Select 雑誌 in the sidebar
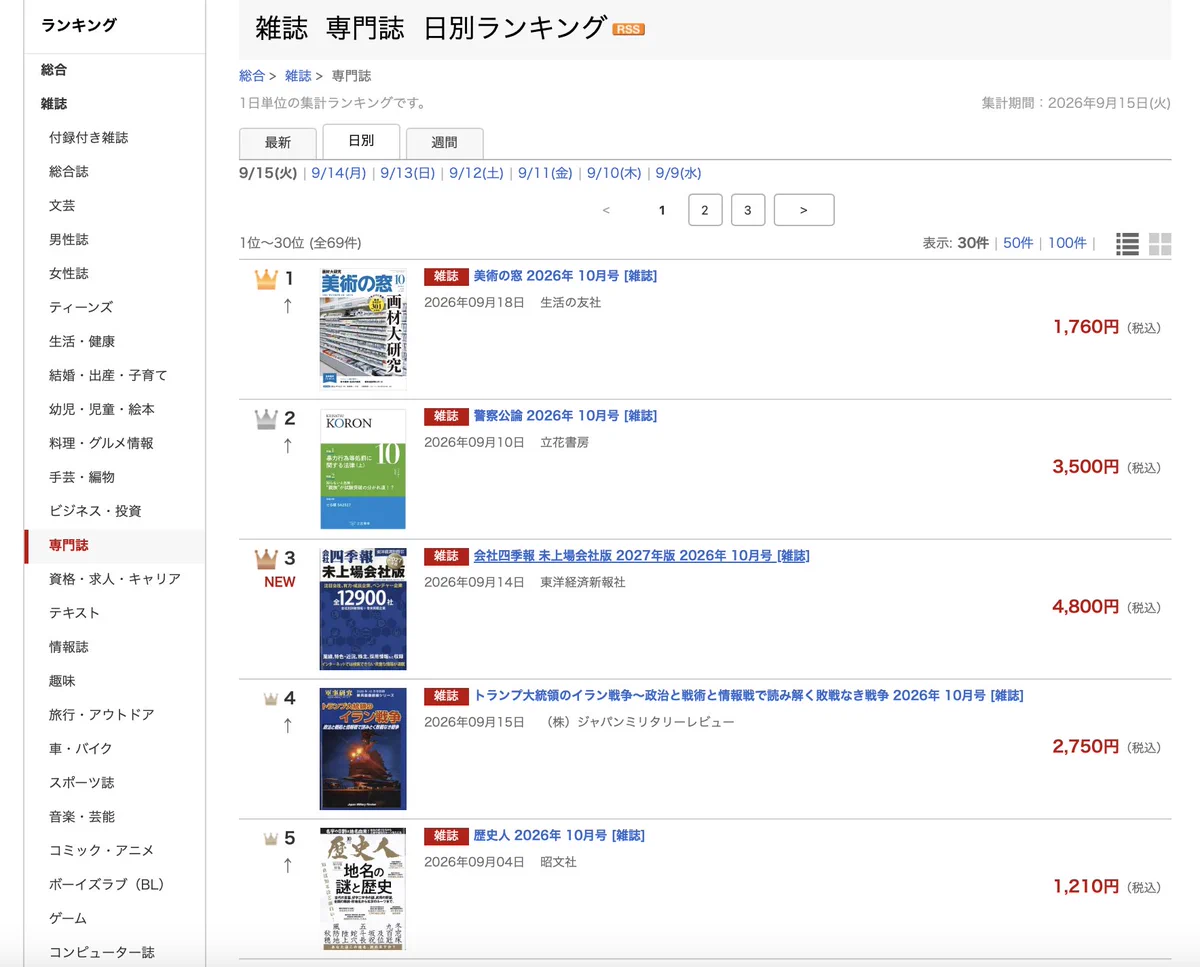This screenshot has height=967, width=1200. (54, 104)
